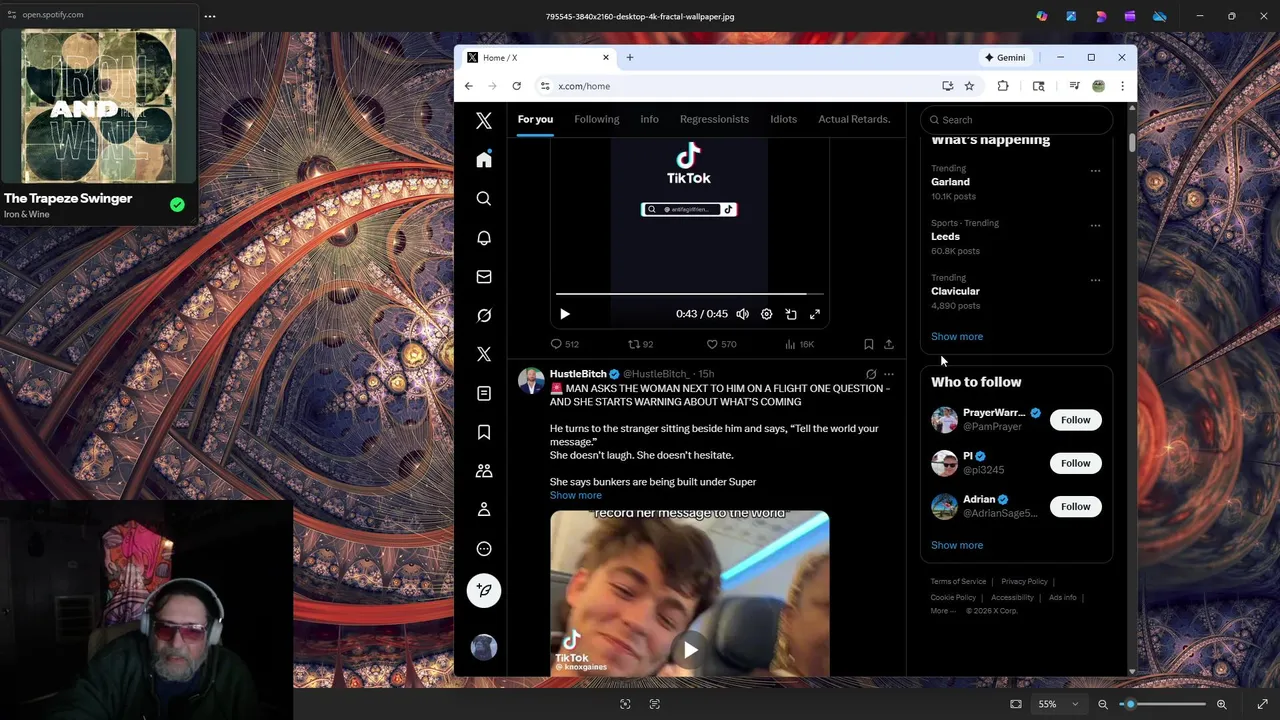
Task: Switch to Regressionists tab
Action: click(x=714, y=119)
